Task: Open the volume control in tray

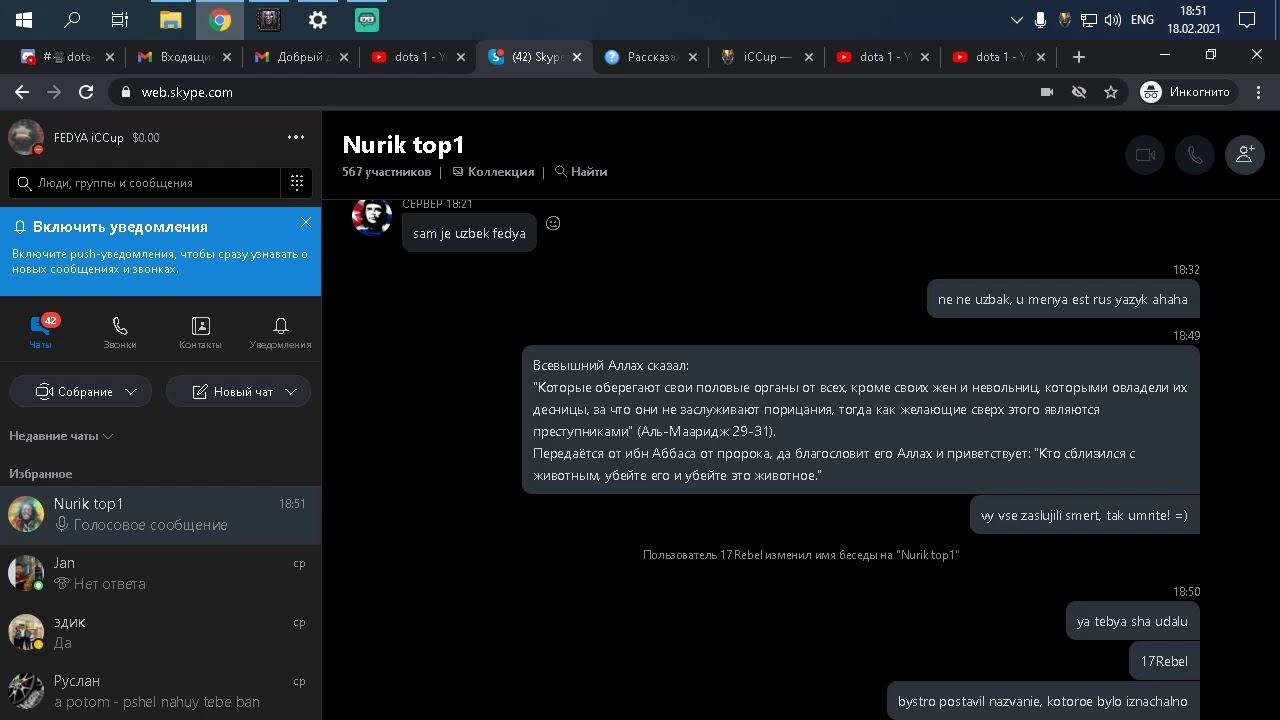Action: click(x=1113, y=20)
